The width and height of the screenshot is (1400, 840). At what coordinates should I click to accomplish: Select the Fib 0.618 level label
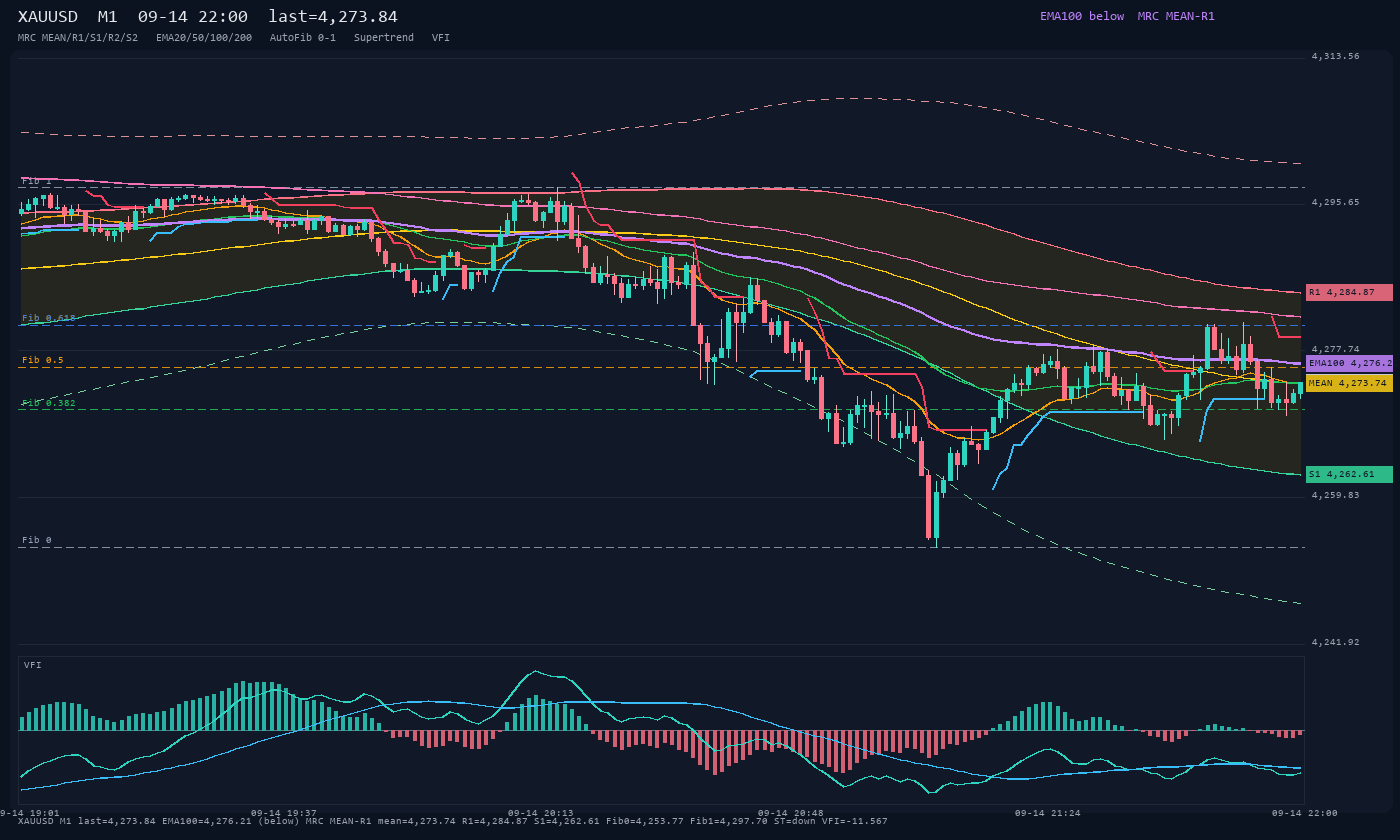coord(49,318)
